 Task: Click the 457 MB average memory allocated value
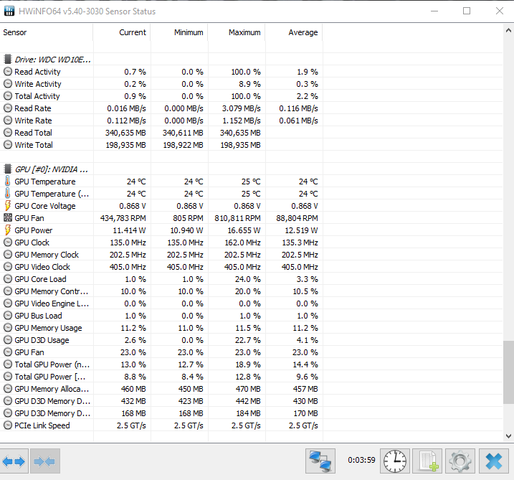305,389
